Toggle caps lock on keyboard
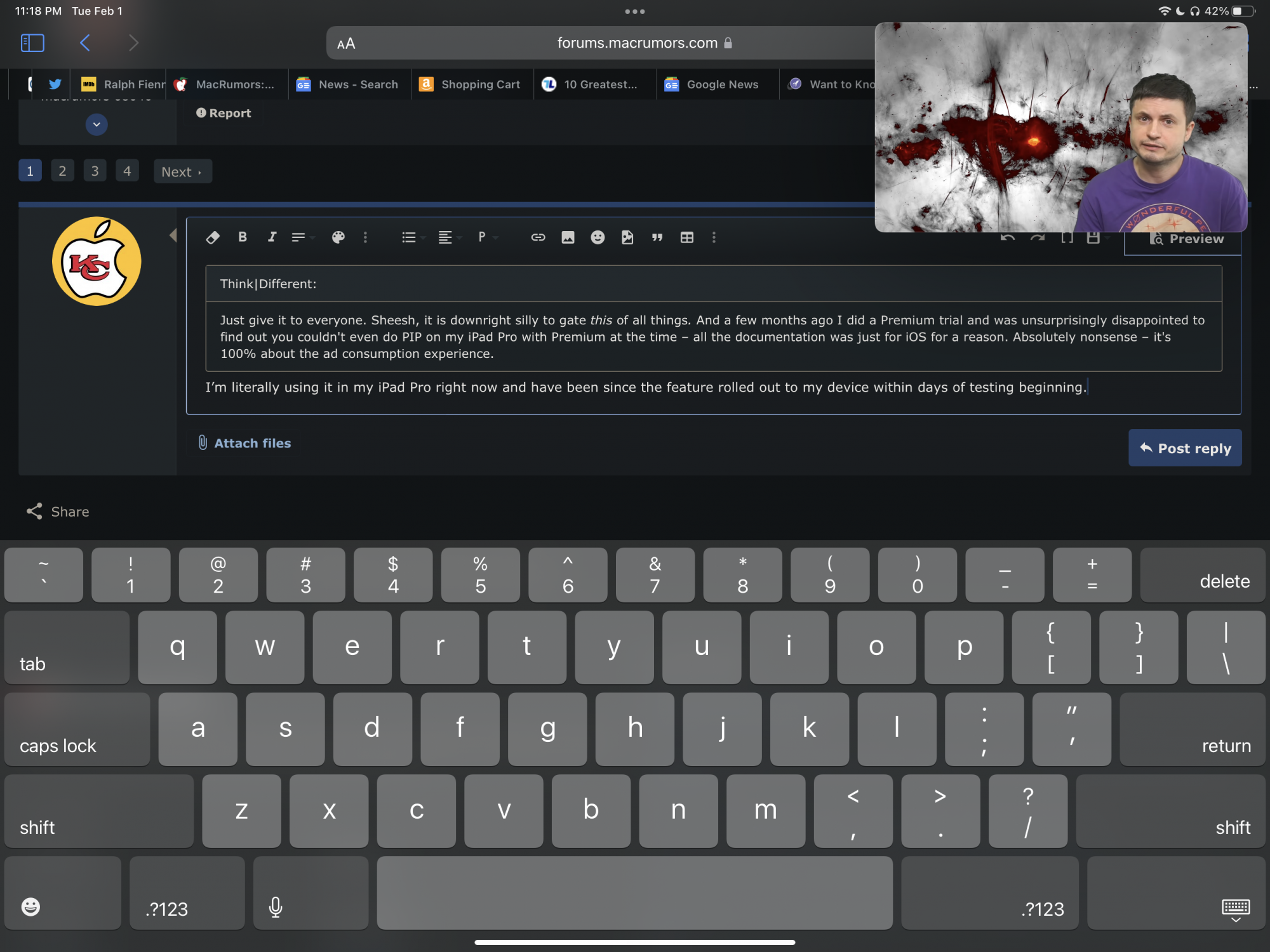The width and height of the screenshot is (1270, 952). pos(77,729)
